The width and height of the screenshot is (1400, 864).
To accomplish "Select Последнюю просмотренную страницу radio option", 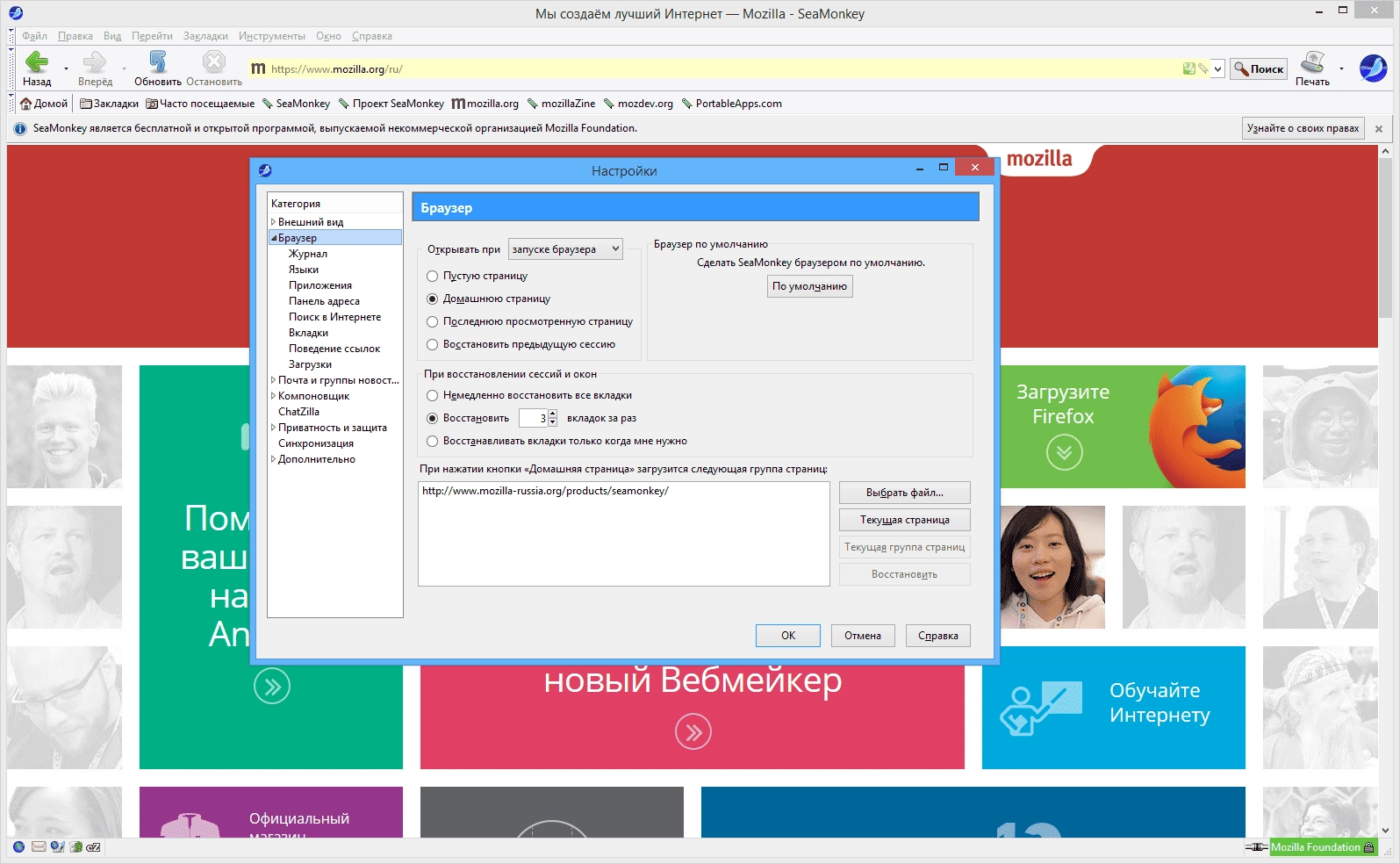I will [x=432, y=322].
